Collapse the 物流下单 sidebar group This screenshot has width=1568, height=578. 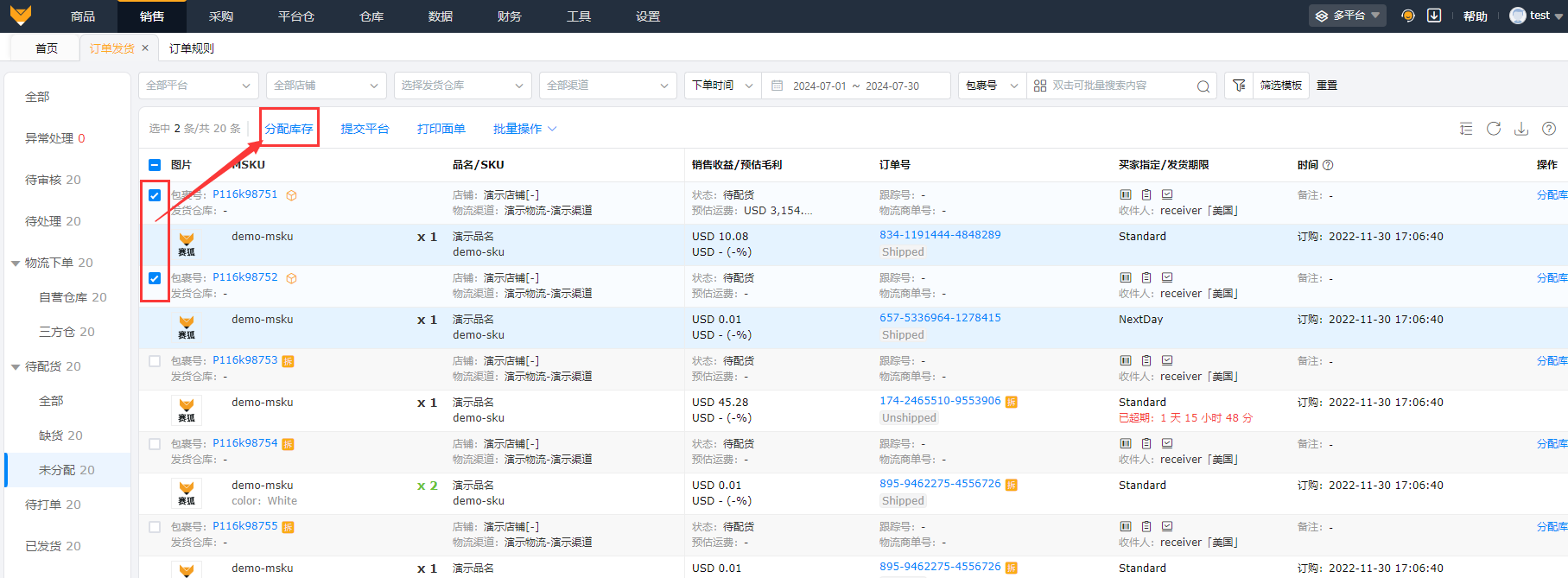(16, 264)
